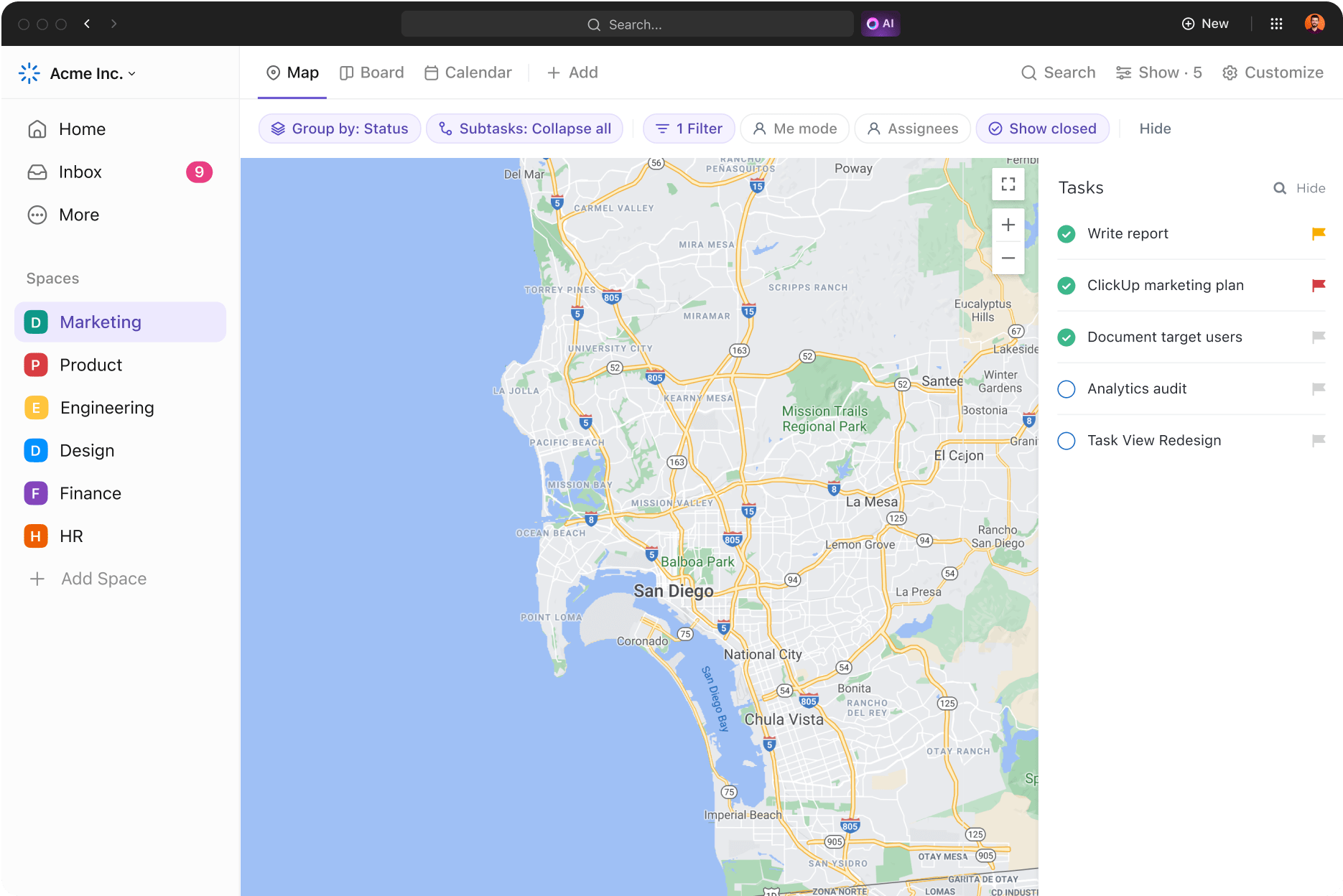Open the apps grid menu
The width and height of the screenshot is (1343, 896).
pyautogui.click(x=1276, y=23)
